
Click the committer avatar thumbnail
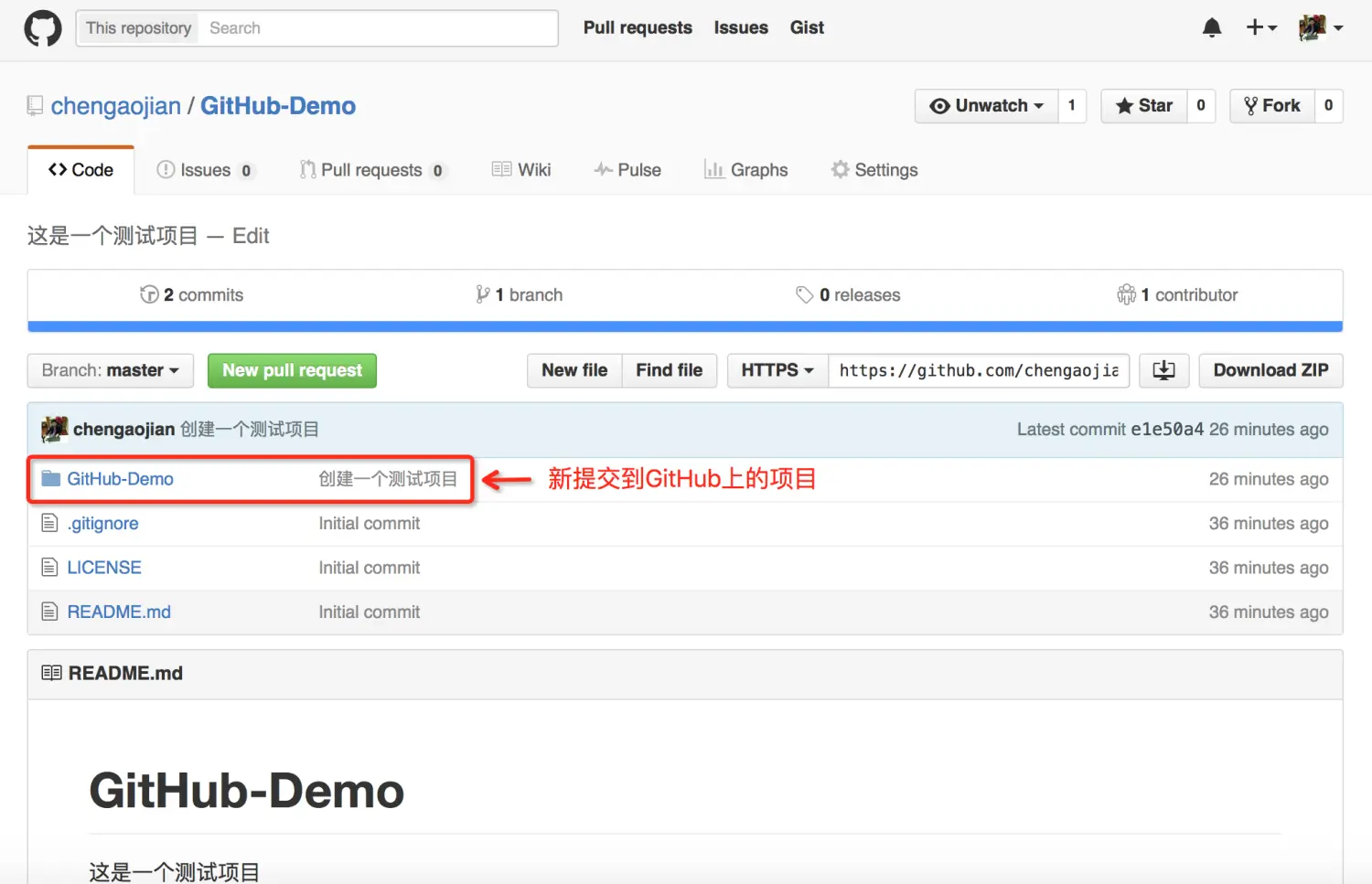[x=55, y=429]
